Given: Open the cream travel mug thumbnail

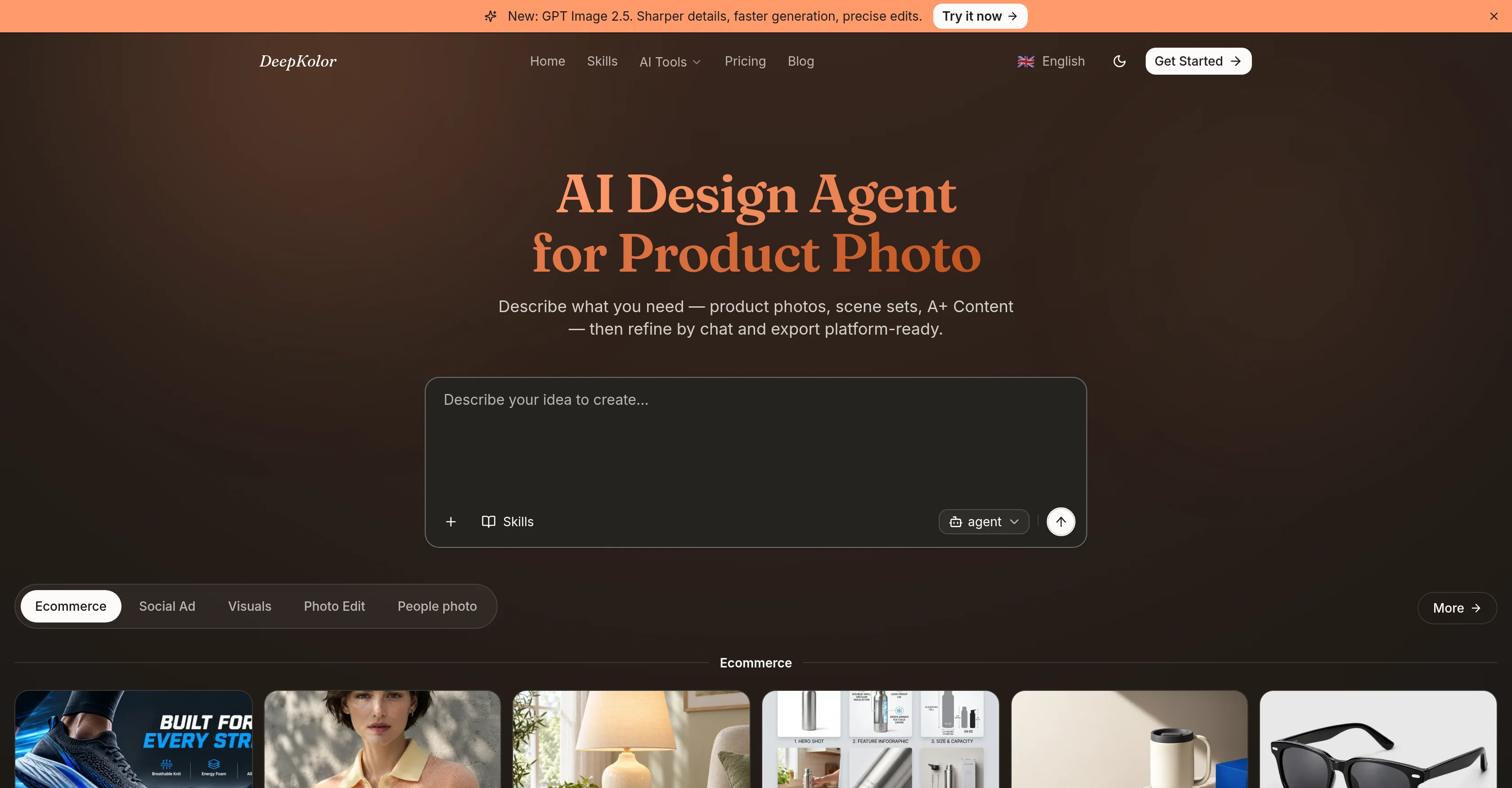Looking at the screenshot, I should tap(1129, 739).
